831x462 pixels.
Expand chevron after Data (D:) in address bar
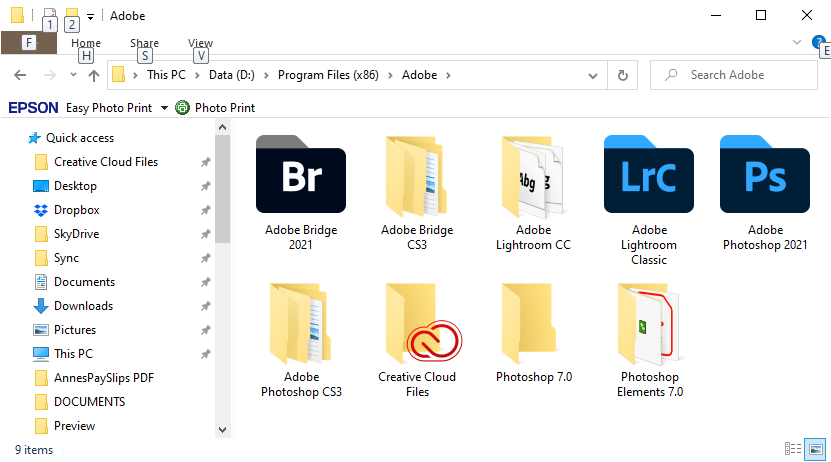(266, 75)
